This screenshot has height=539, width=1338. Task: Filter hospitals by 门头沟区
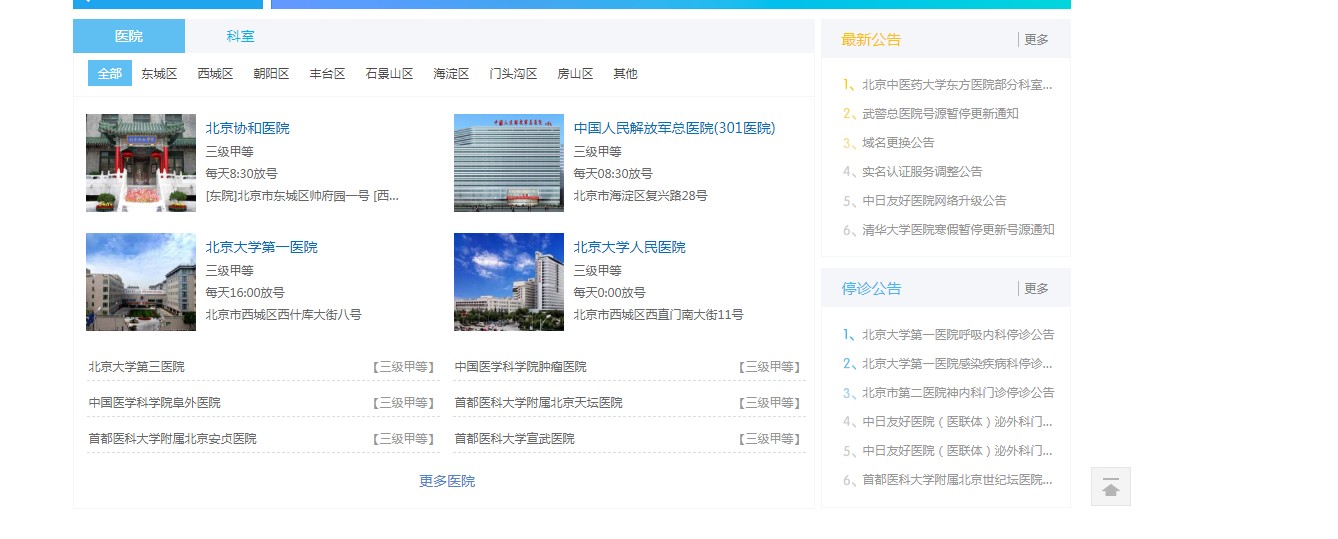[x=513, y=73]
